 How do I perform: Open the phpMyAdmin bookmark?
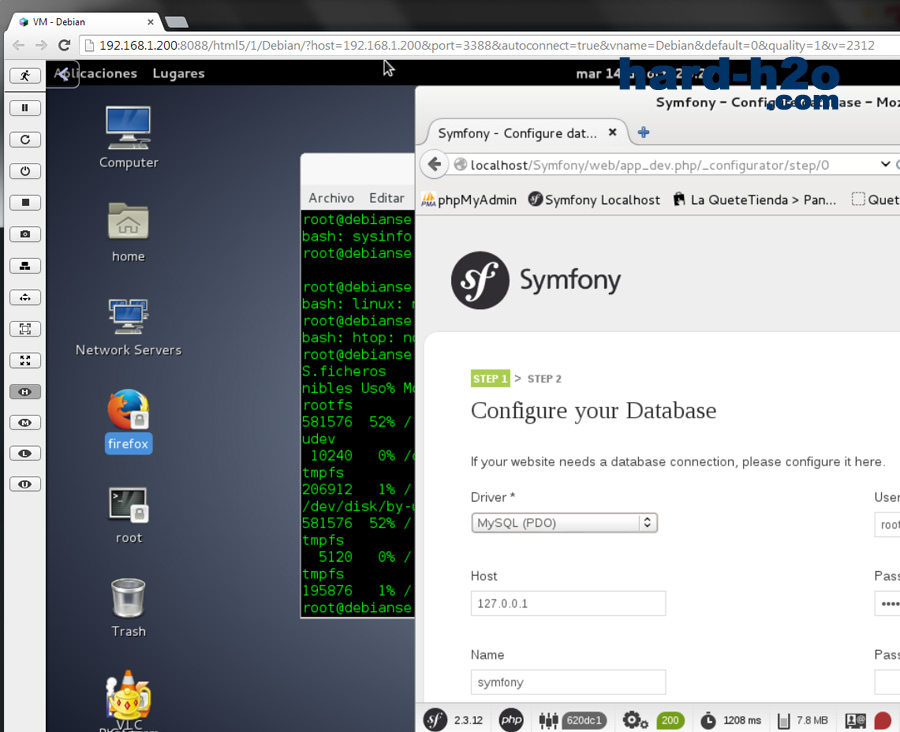pyautogui.click(x=469, y=200)
